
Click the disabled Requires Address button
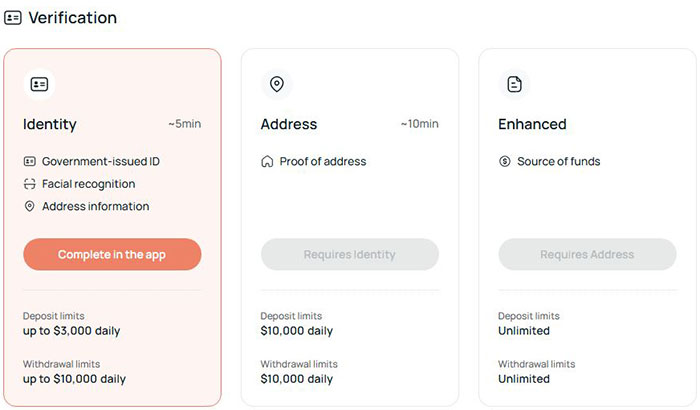pyautogui.click(x=587, y=254)
